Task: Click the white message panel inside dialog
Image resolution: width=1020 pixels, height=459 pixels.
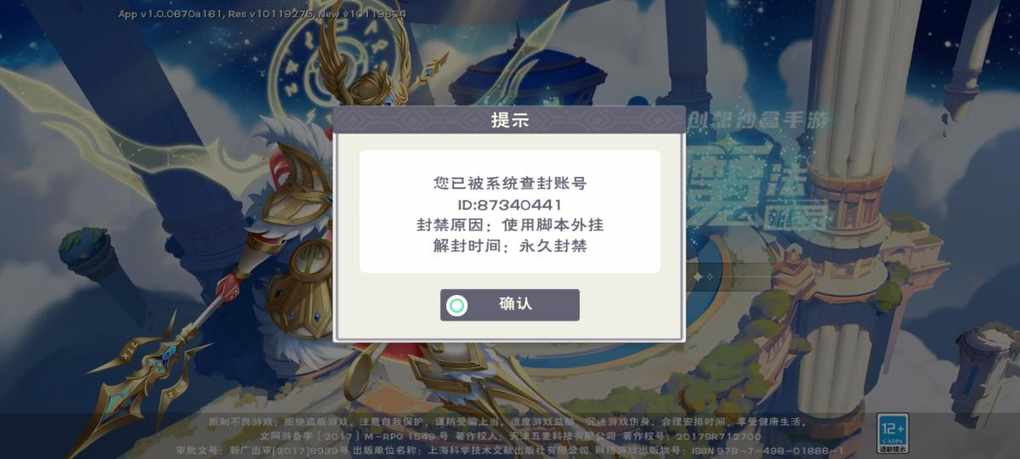Action: point(510,212)
